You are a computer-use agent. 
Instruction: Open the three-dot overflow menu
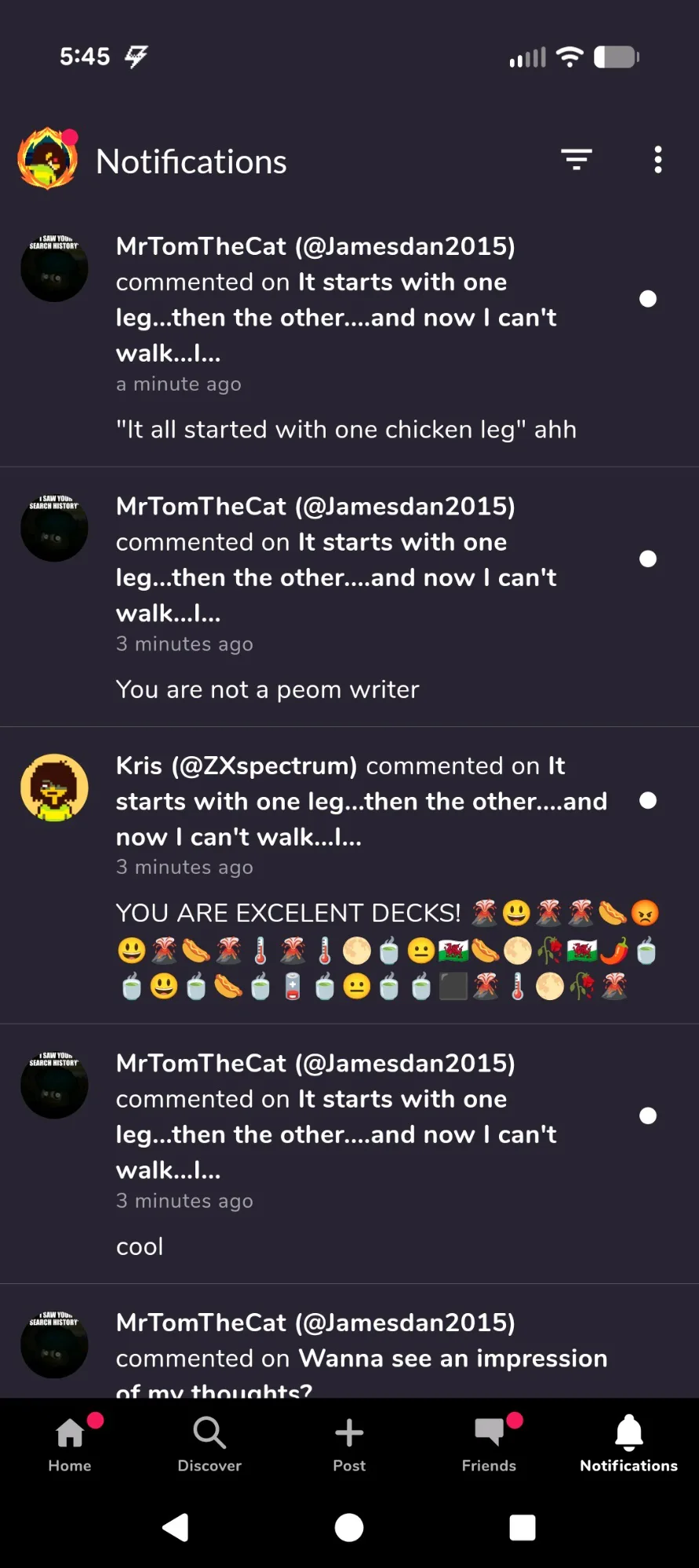(x=657, y=160)
